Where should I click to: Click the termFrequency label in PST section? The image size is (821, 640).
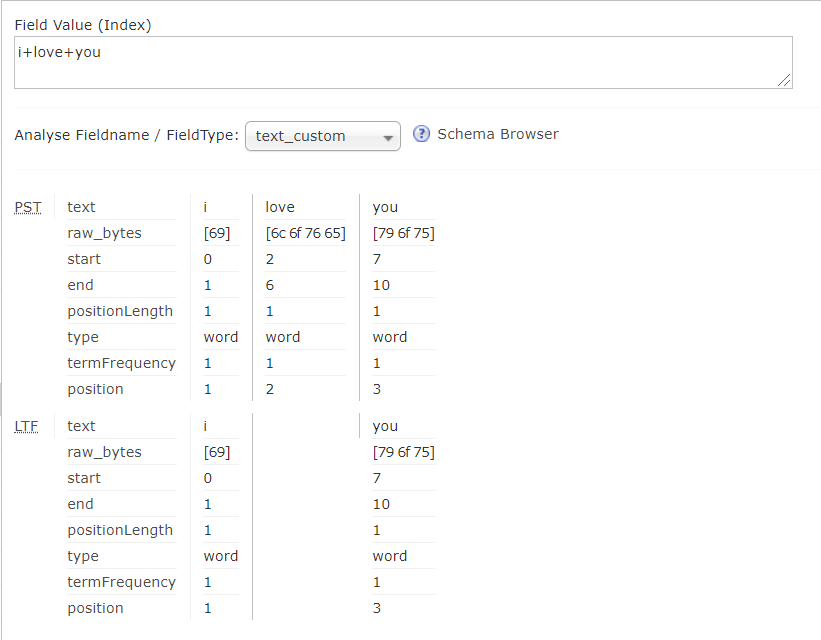pyautogui.click(x=121, y=363)
